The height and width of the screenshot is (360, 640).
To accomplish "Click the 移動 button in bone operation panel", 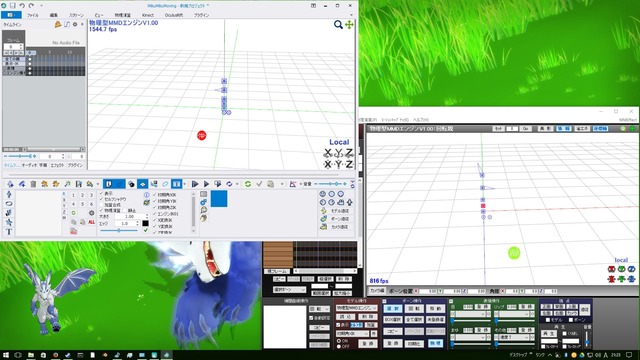I will pos(435,309).
